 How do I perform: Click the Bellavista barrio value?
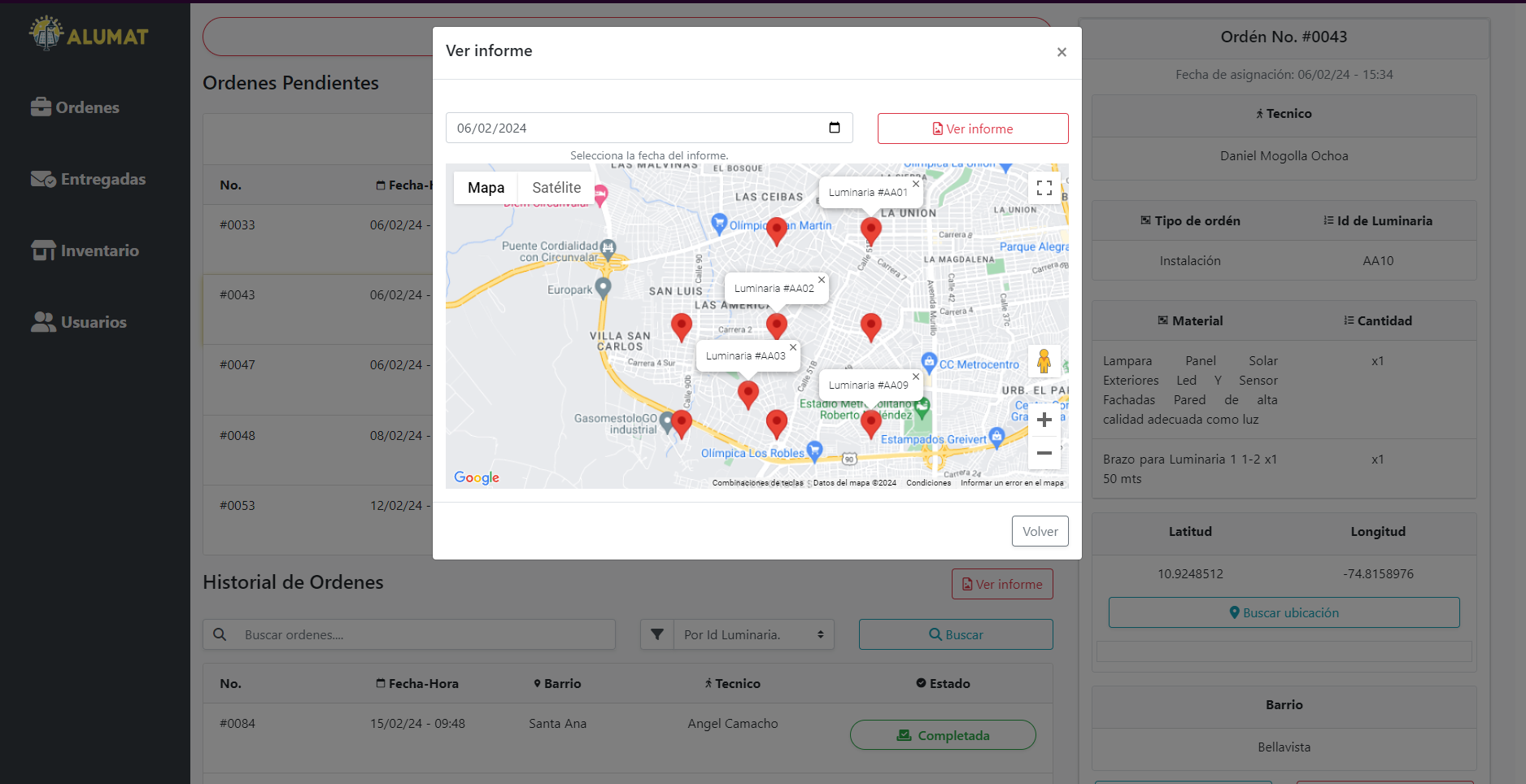[1284, 747]
